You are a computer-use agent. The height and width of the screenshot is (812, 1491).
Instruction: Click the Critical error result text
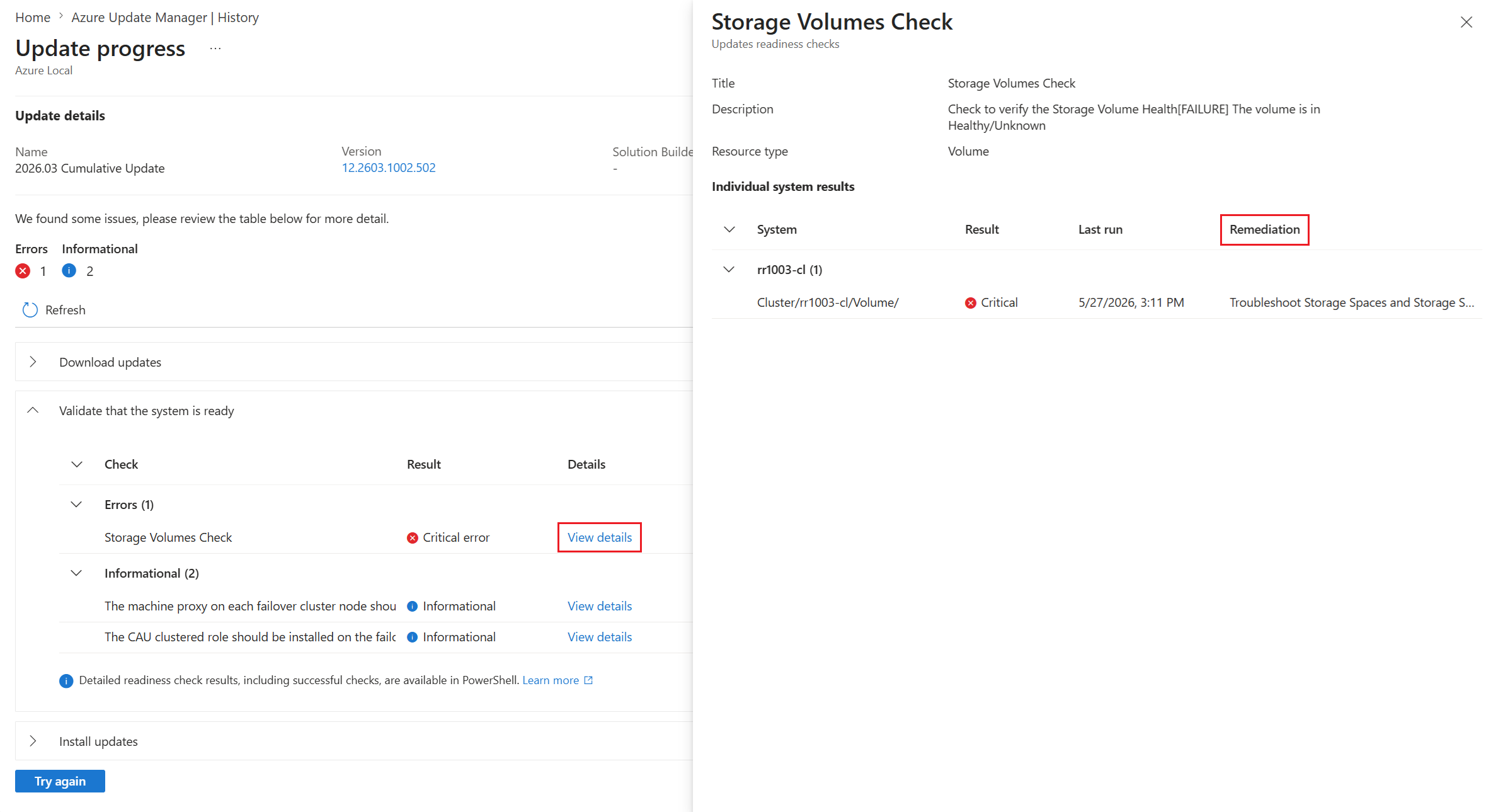[456, 537]
